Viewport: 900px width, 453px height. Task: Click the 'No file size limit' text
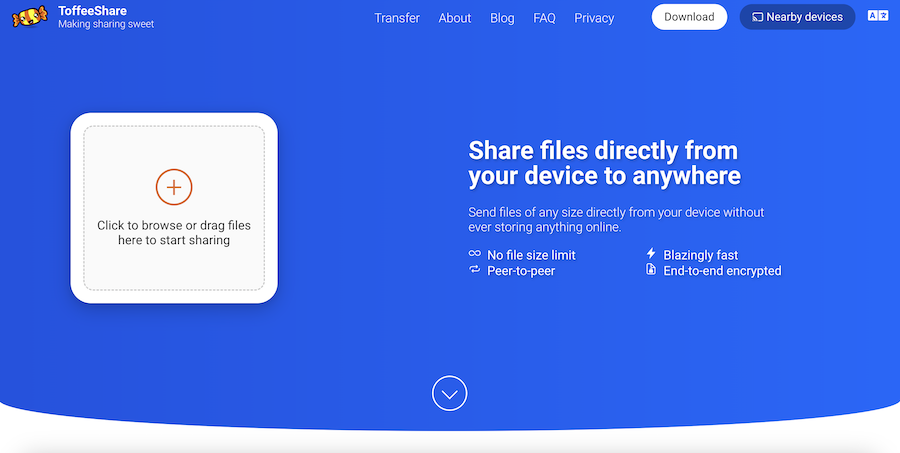coord(532,255)
